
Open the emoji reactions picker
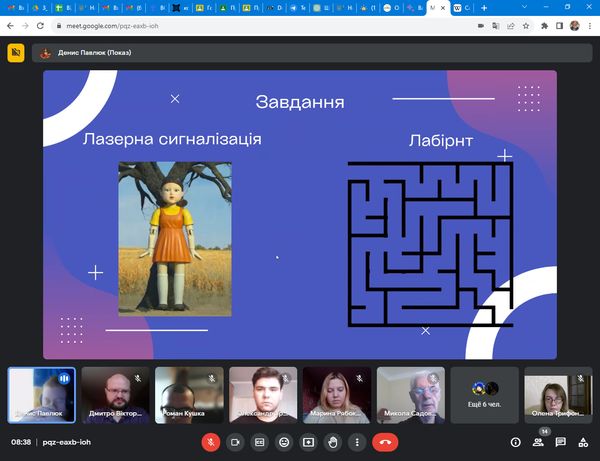coord(284,441)
